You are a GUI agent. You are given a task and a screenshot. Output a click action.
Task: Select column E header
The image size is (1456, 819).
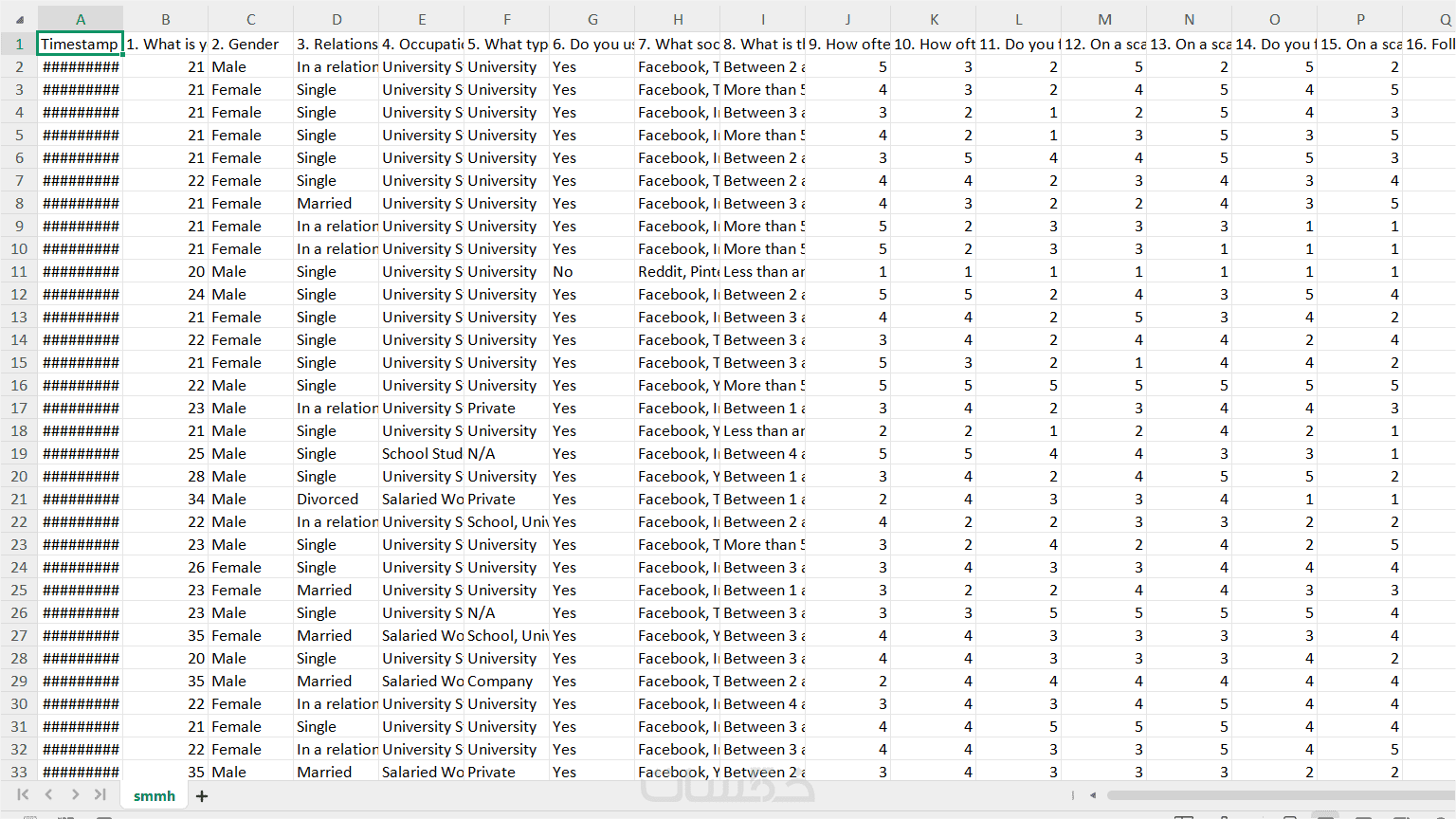click(422, 19)
